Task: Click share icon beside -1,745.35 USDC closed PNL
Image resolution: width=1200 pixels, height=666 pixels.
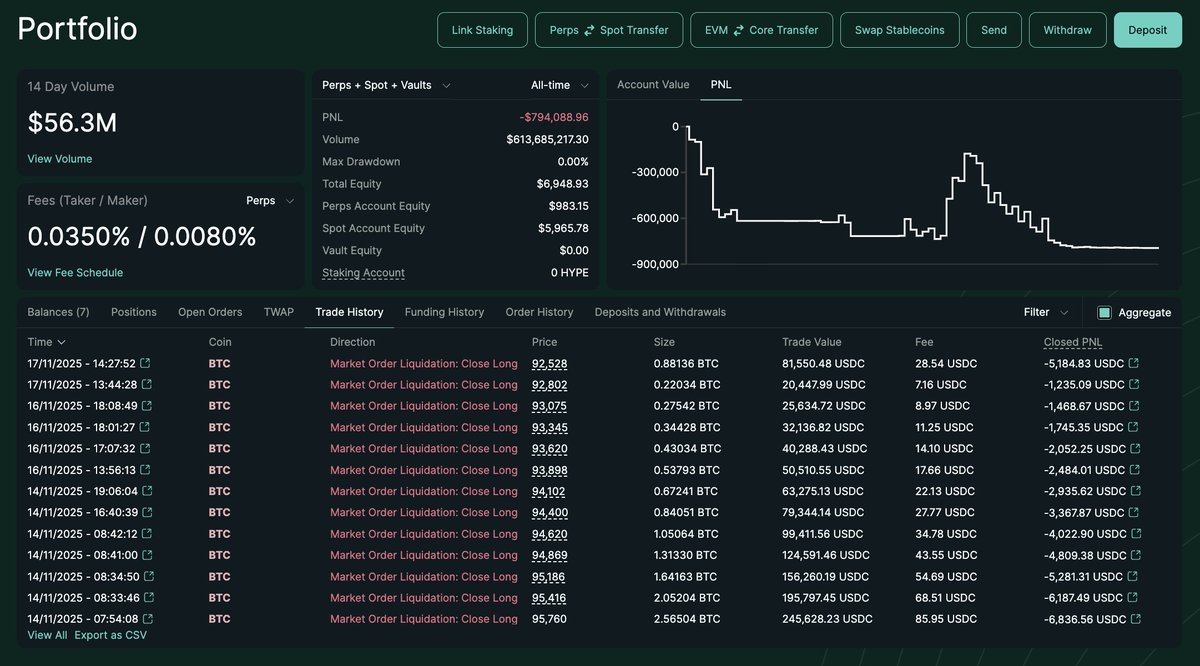Action: pyautogui.click(x=1134, y=427)
